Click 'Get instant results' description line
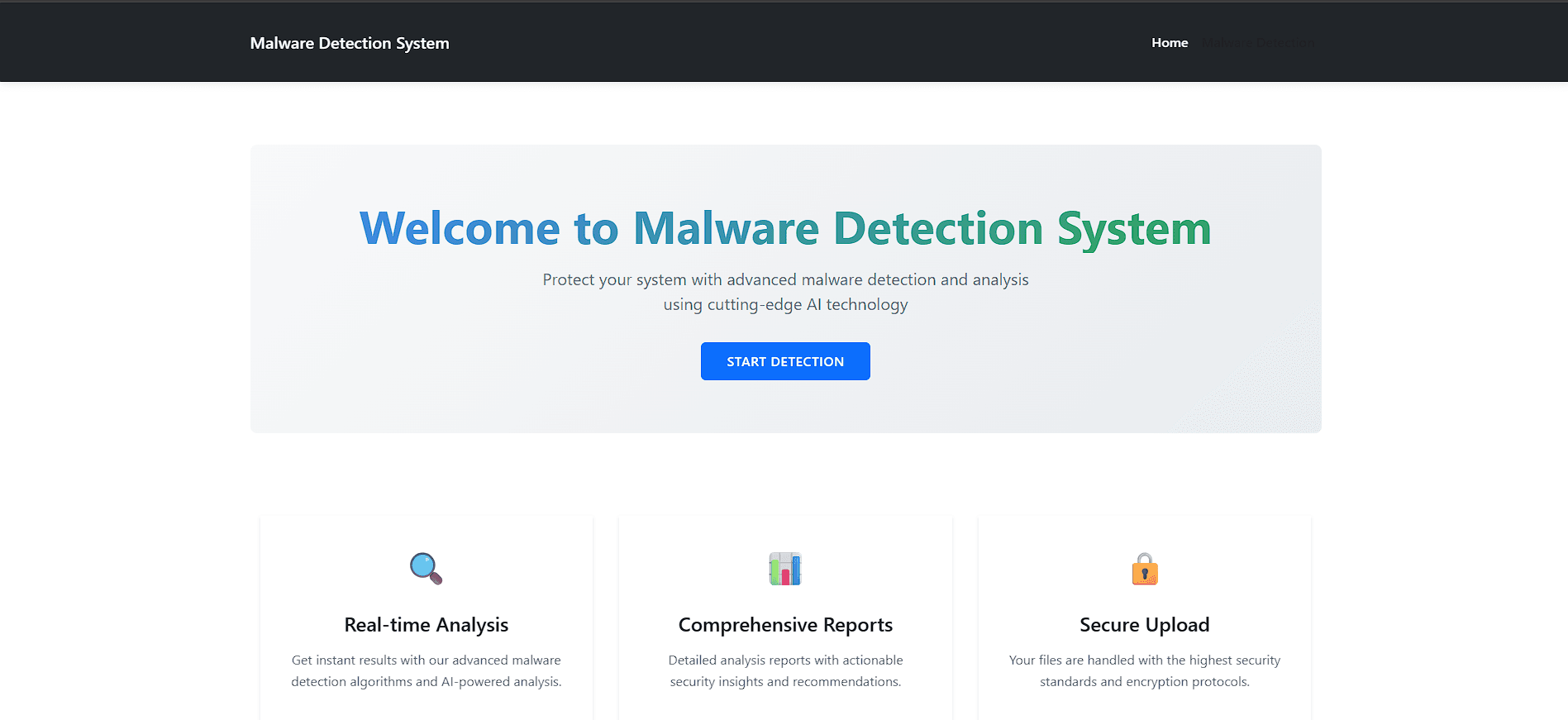 tap(426, 660)
